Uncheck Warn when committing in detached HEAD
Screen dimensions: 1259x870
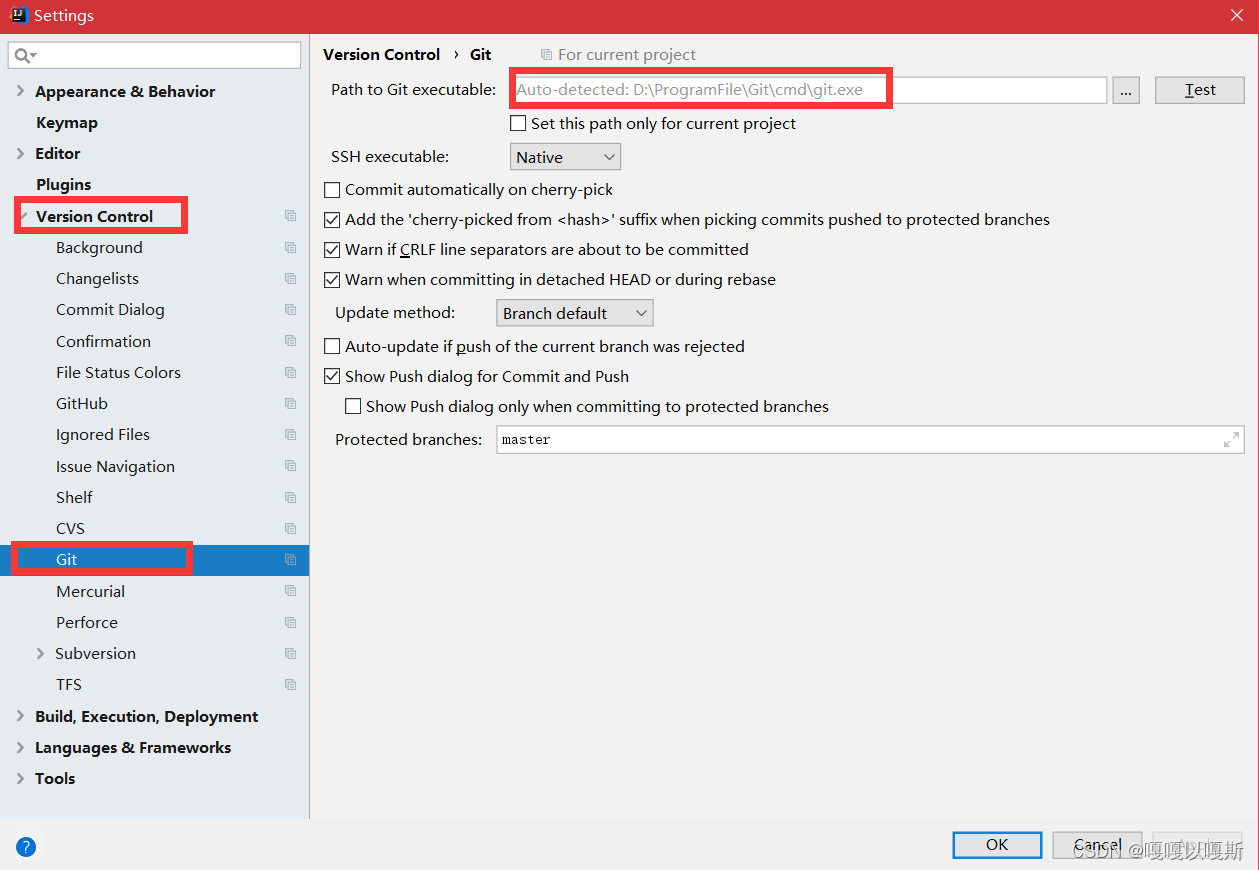point(332,279)
